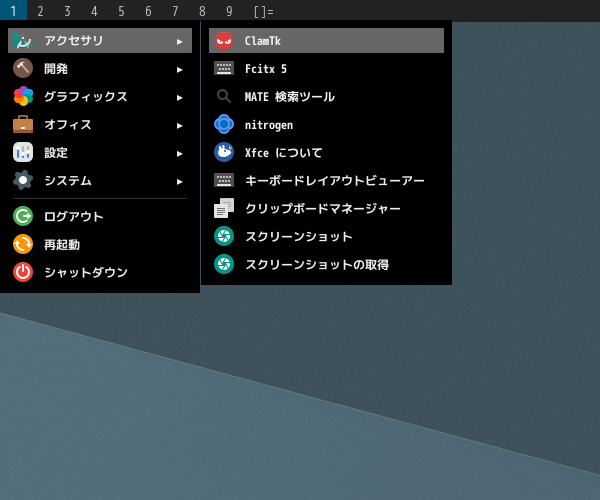Image resolution: width=600 pixels, height=500 pixels.
Task: Switch to workspace tag 5
Action: click(121, 11)
